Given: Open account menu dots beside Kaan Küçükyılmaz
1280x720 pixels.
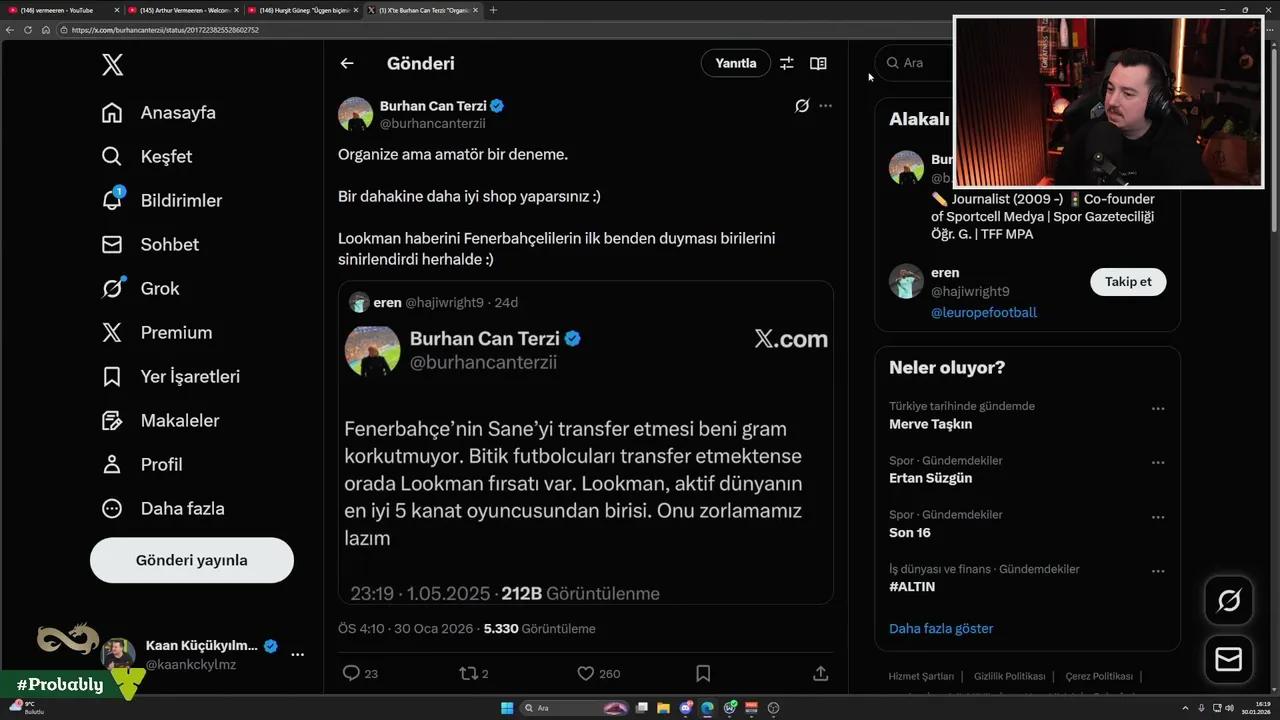Looking at the screenshot, I should point(297,654).
